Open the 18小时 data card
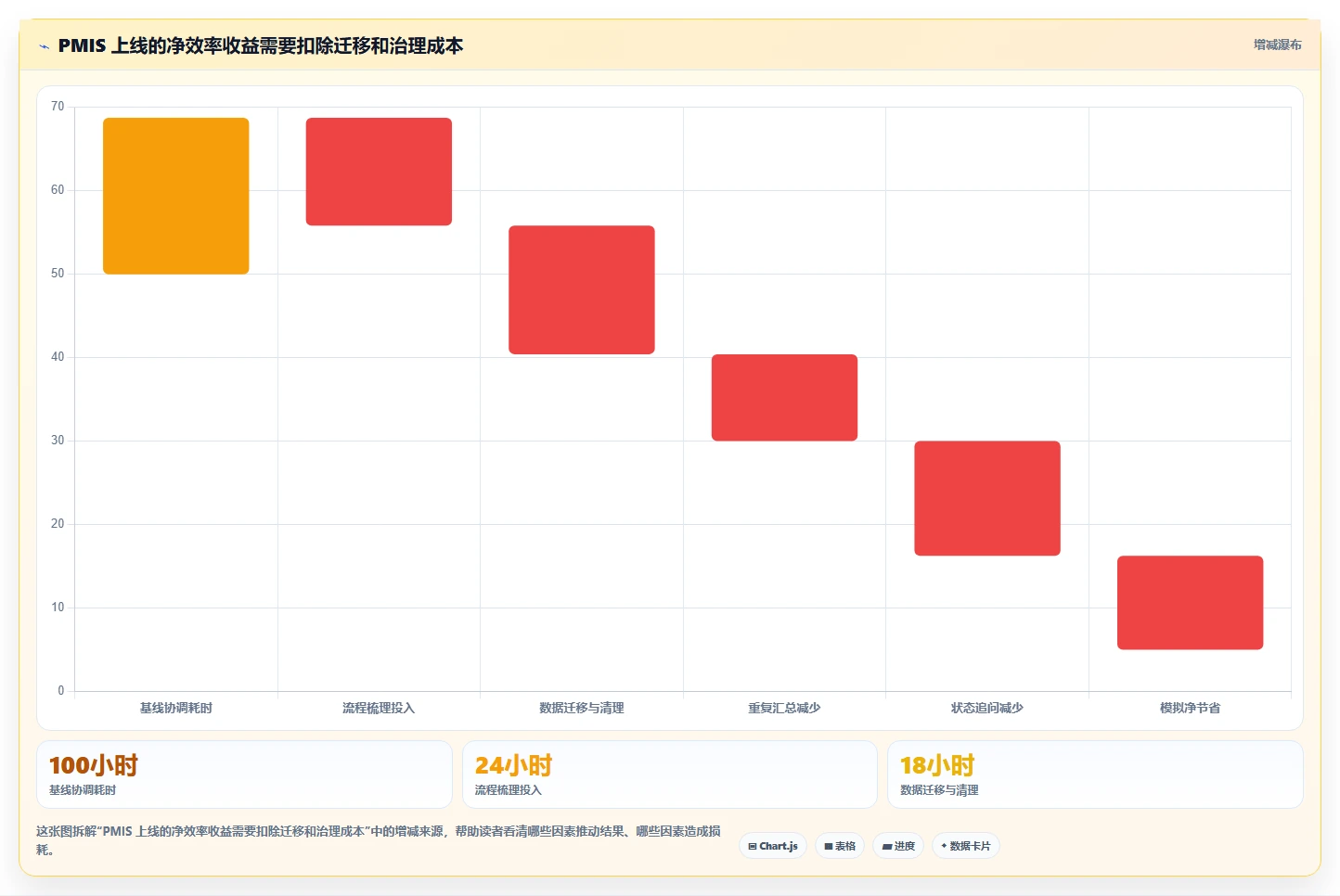1340x896 pixels. [x=1095, y=774]
